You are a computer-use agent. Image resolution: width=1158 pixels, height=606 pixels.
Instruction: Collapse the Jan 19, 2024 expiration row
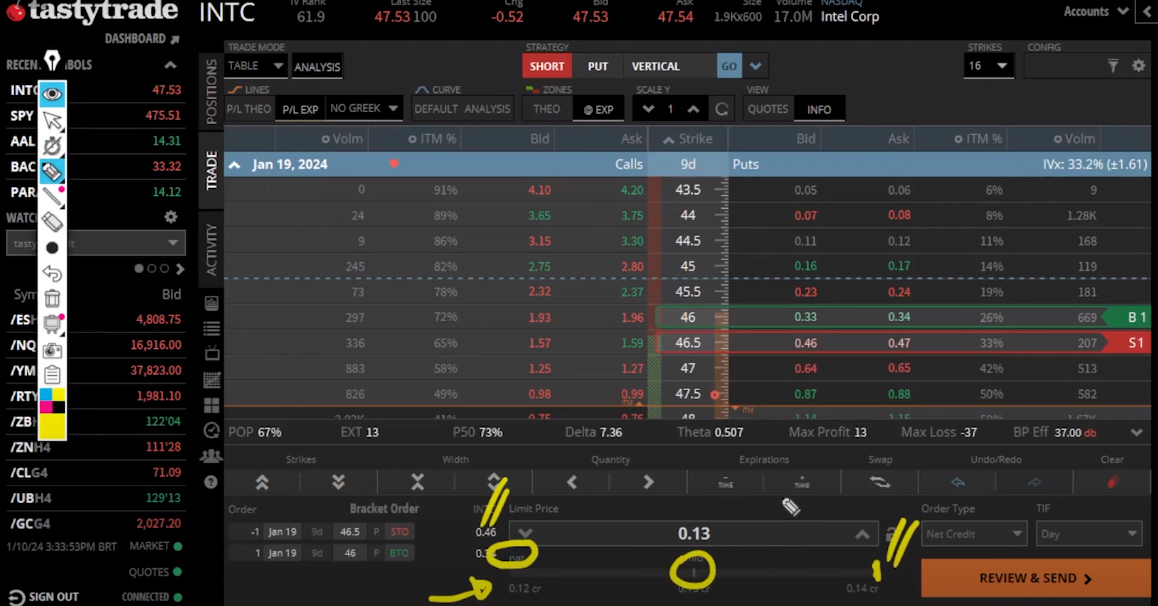click(234, 165)
